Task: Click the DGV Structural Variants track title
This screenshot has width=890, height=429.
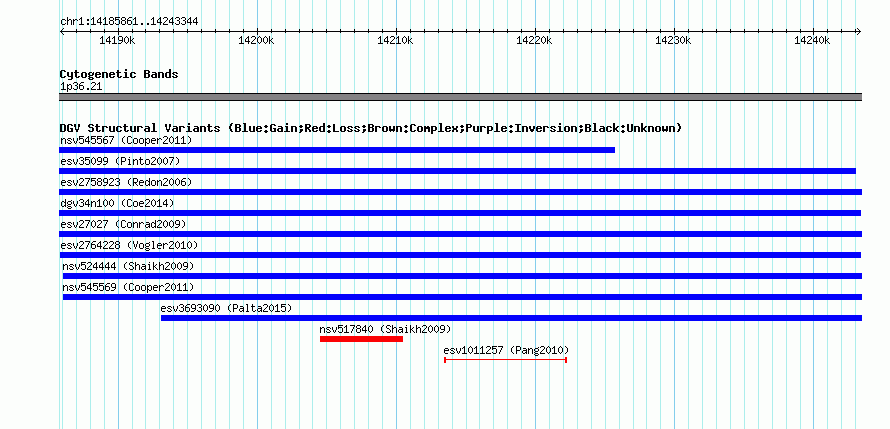Action: pyautogui.click(x=371, y=128)
